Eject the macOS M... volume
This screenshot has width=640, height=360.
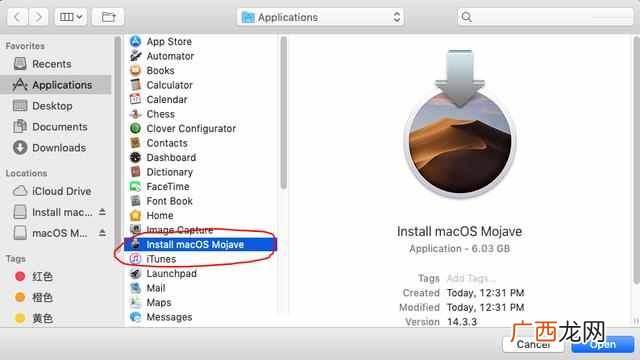pos(102,233)
